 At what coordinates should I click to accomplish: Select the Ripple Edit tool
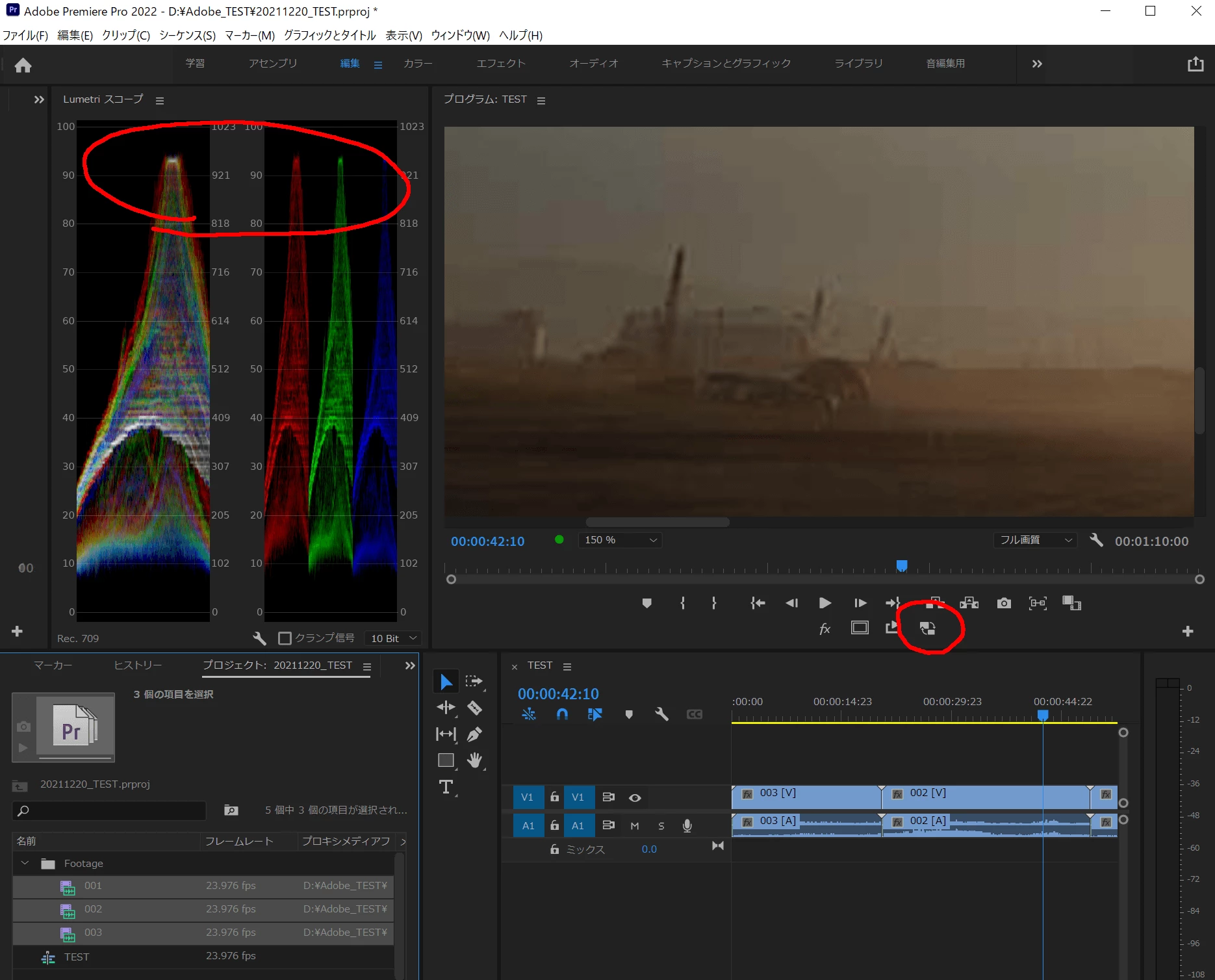coord(446,708)
